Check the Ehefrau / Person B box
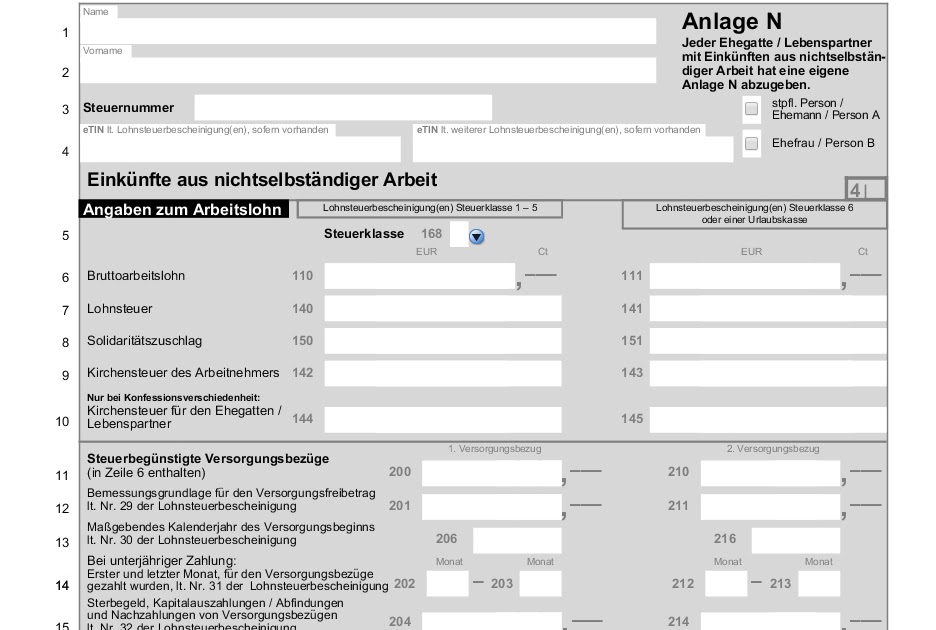The height and width of the screenshot is (630, 936). pos(752,143)
